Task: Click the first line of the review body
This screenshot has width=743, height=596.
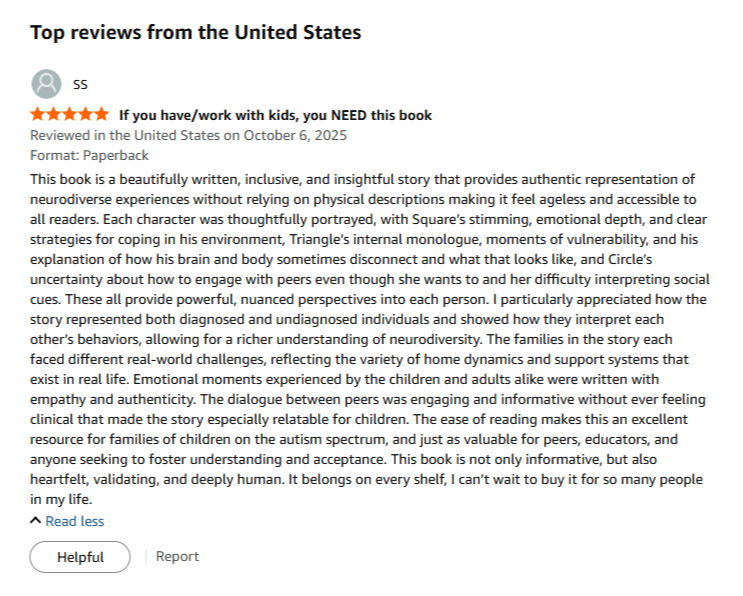Action: point(362,180)
